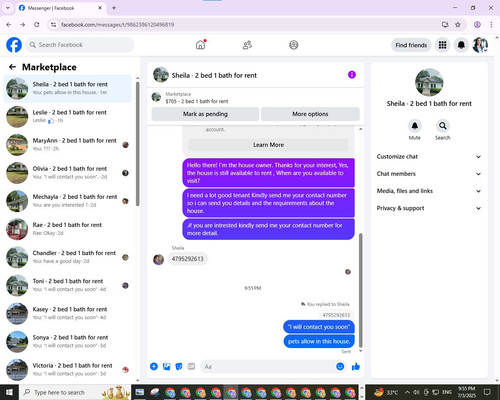Open Chrome profile icon
This screenshot has height=400, width=500.
point(477,24)
